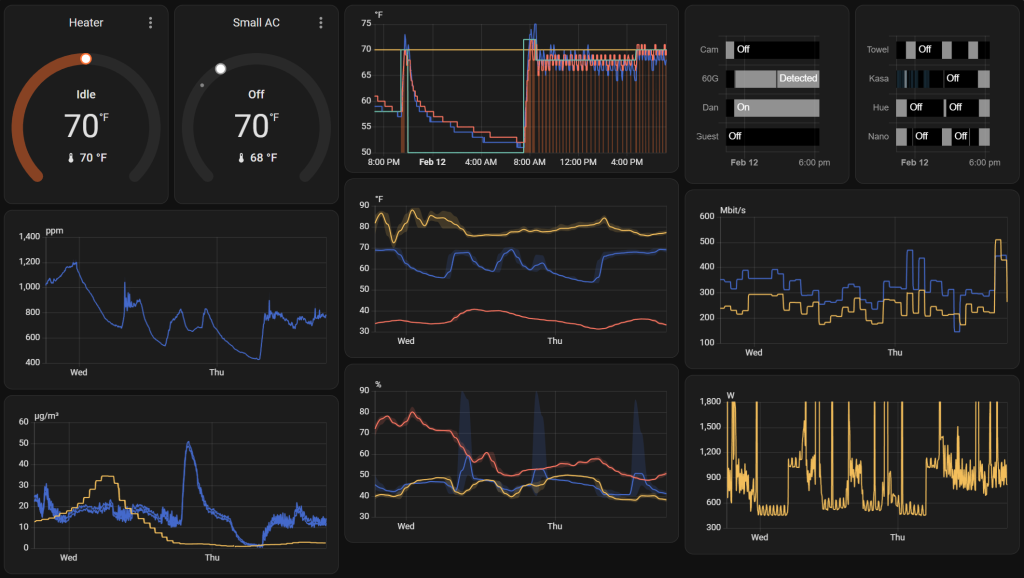Select the Heater card title

[86, 23]
